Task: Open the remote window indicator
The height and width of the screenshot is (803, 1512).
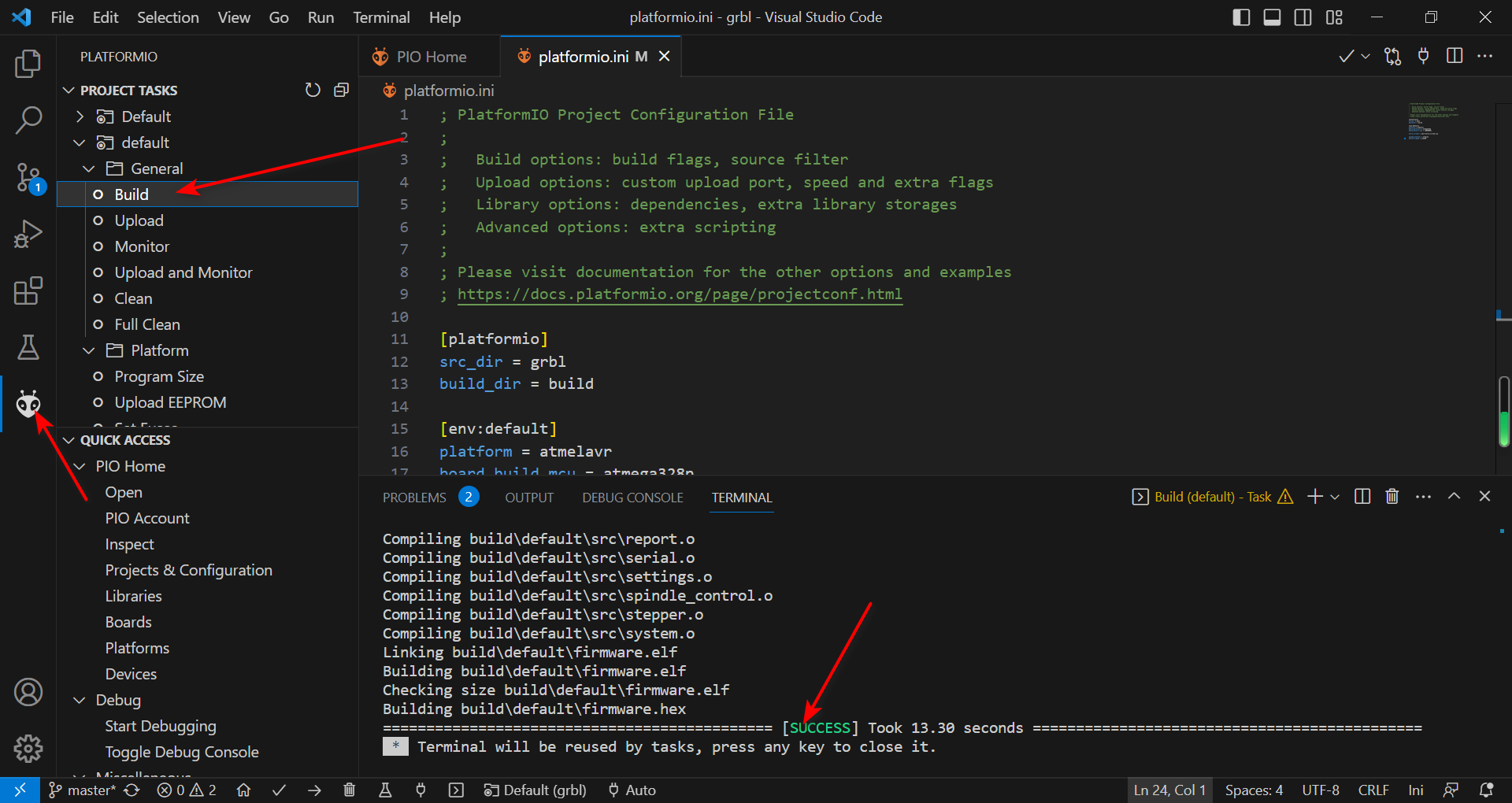Action: point(20,790)
